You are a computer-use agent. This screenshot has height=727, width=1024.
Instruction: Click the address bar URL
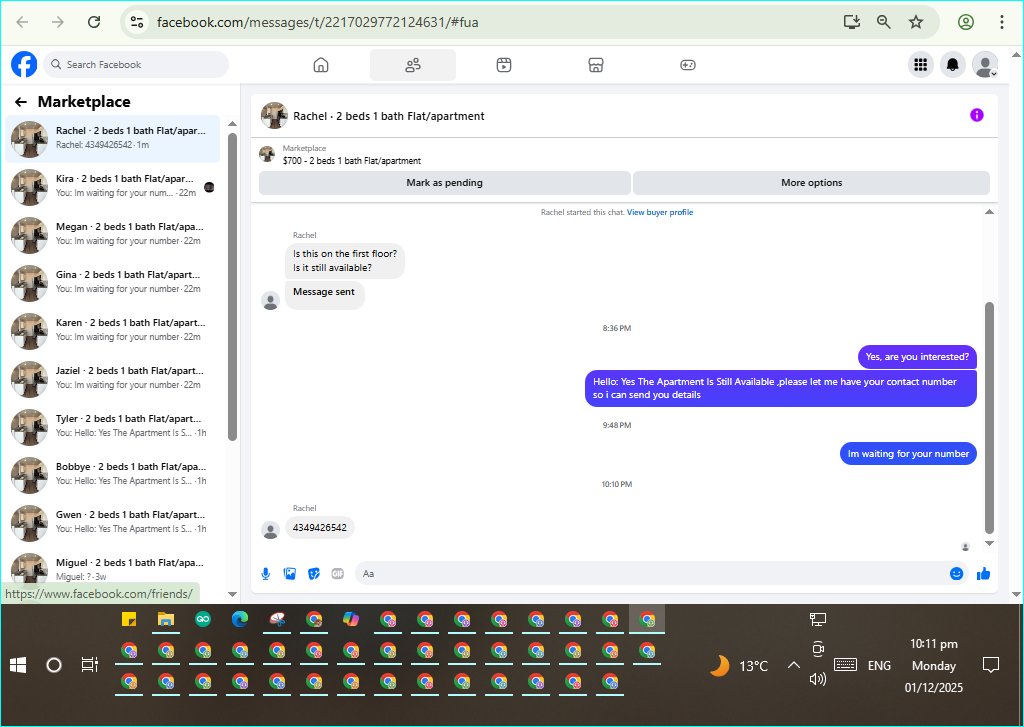(317, 22)
